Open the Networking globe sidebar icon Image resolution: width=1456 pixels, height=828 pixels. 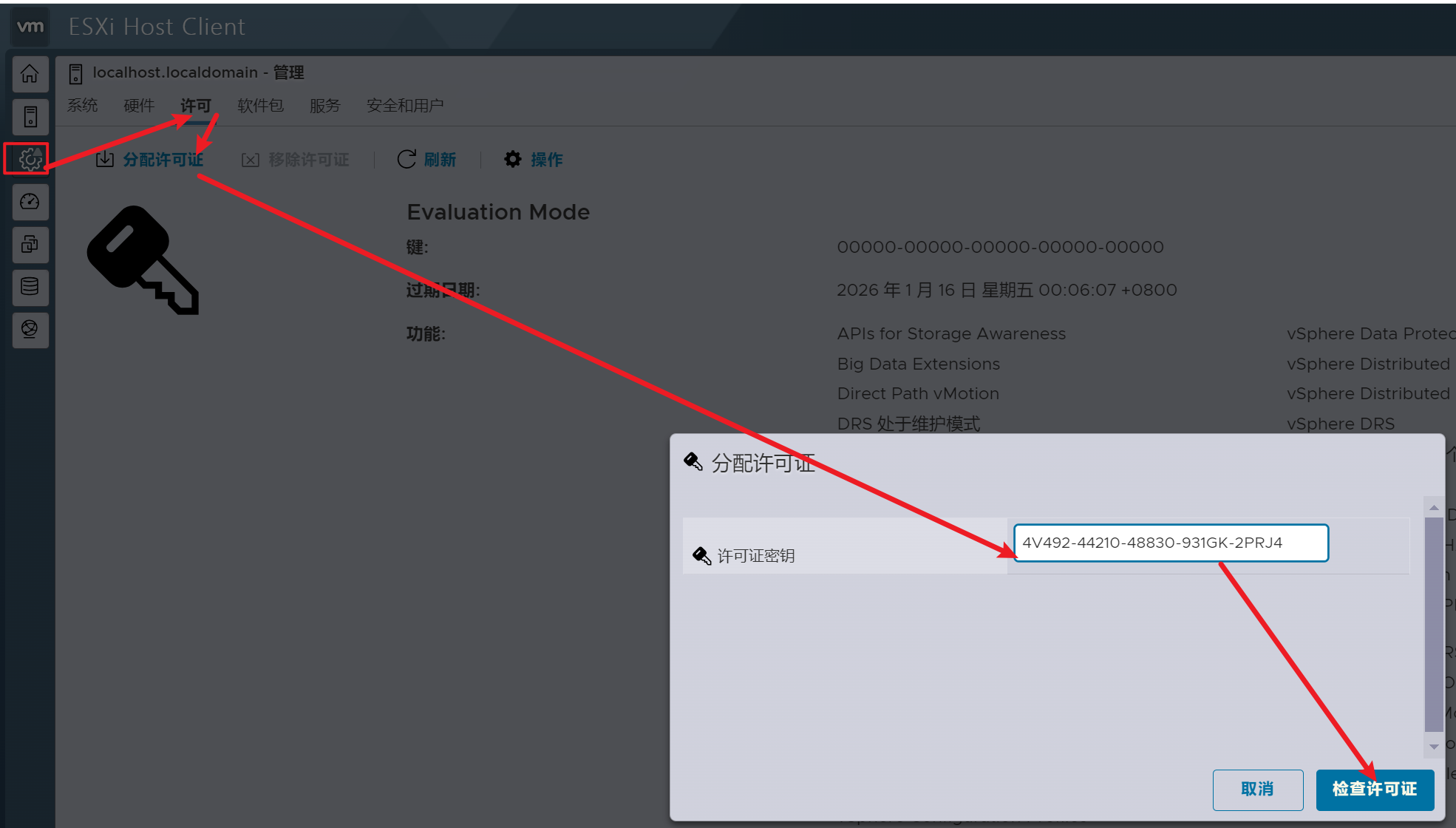click(x=30, y=329)
